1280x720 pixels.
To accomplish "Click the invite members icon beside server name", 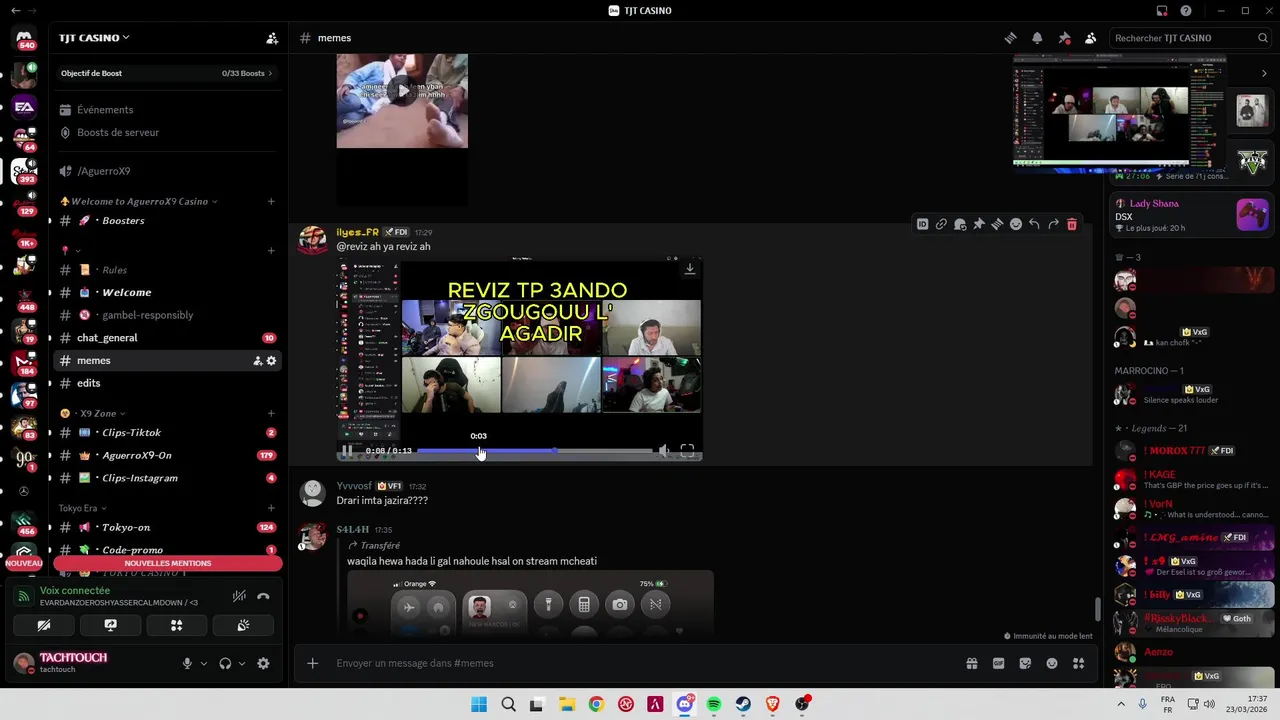I will click(x=272, y=38).
